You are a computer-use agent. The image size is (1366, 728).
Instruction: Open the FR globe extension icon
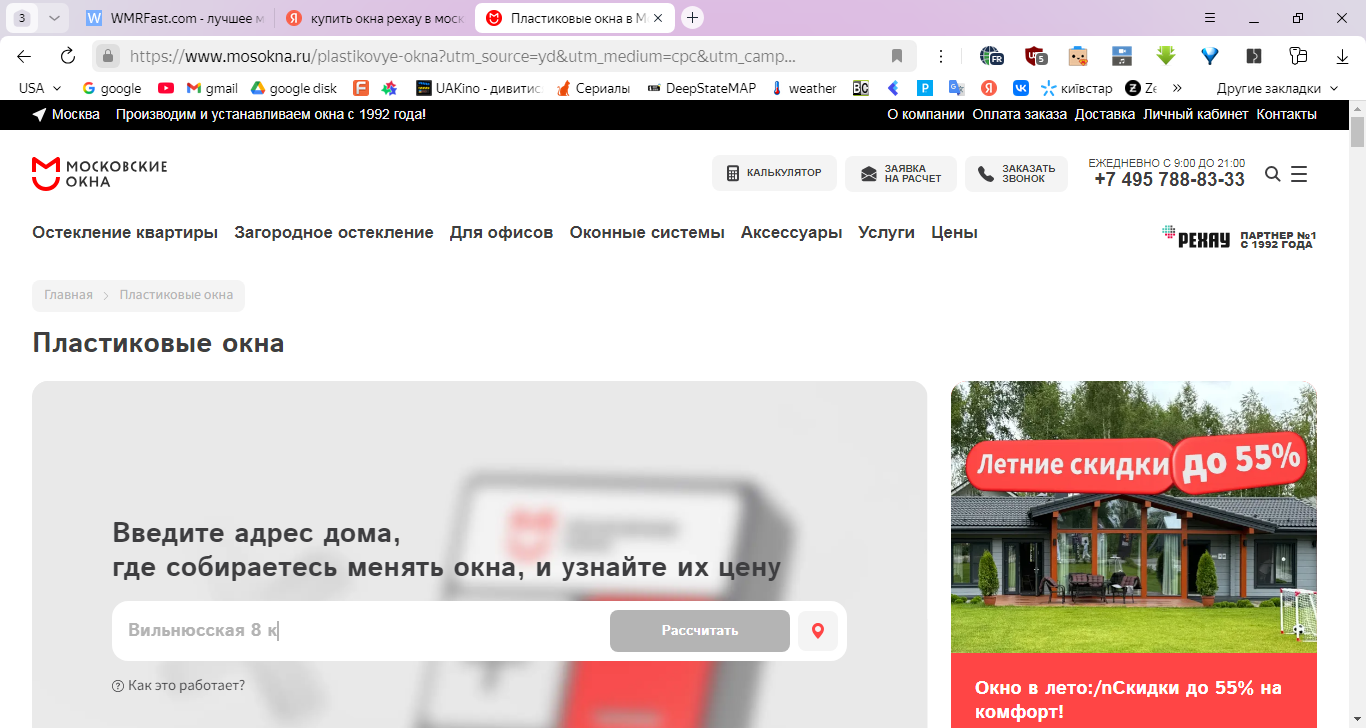point(990,56)
